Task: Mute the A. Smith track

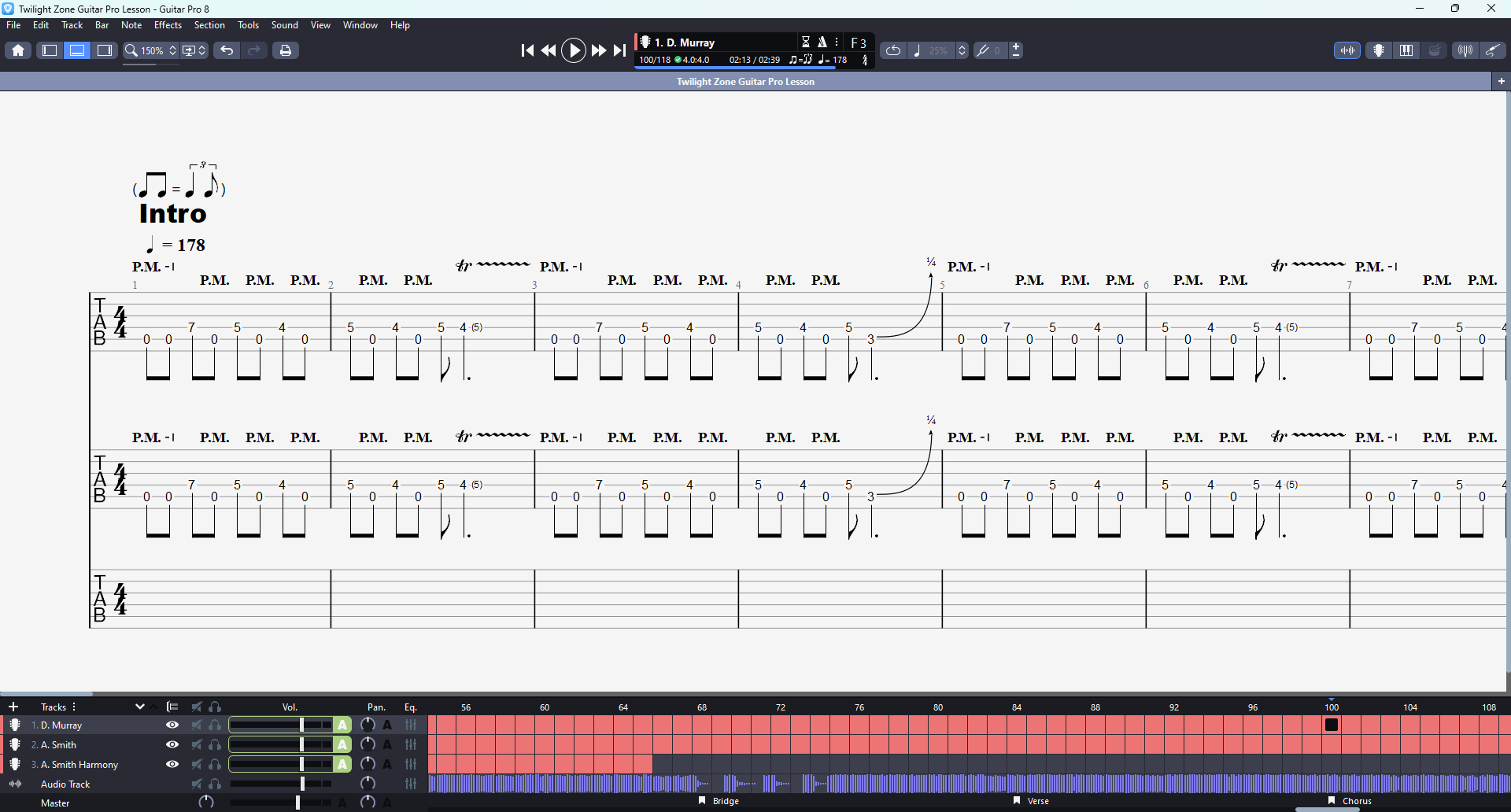Action: (x=196, y=744)
